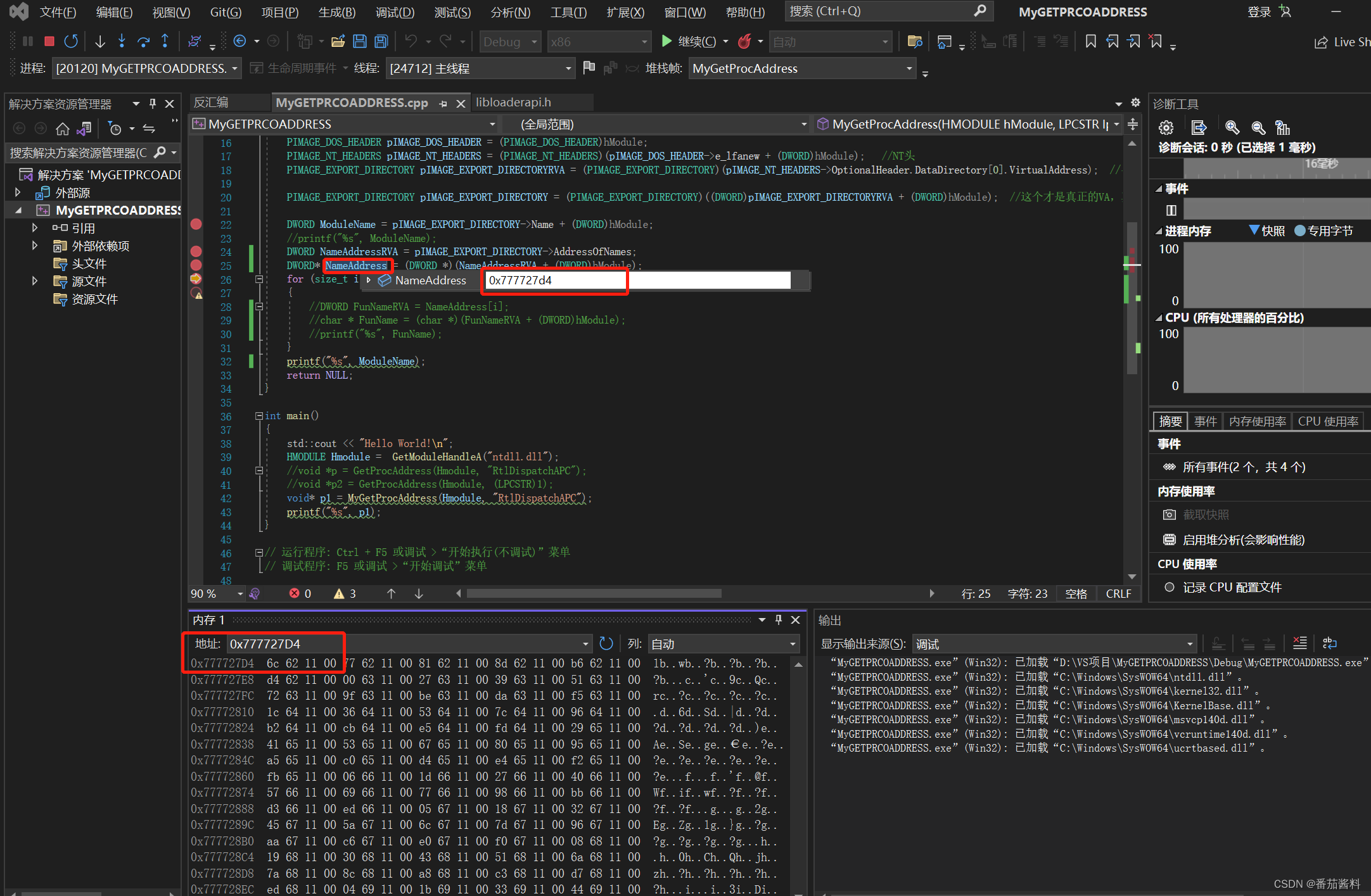Viewport: 1371px width, 896px height.
Task: Expand the 源文件 folder in solution tree
Action: pyautogui.click(x=35, y=281)
